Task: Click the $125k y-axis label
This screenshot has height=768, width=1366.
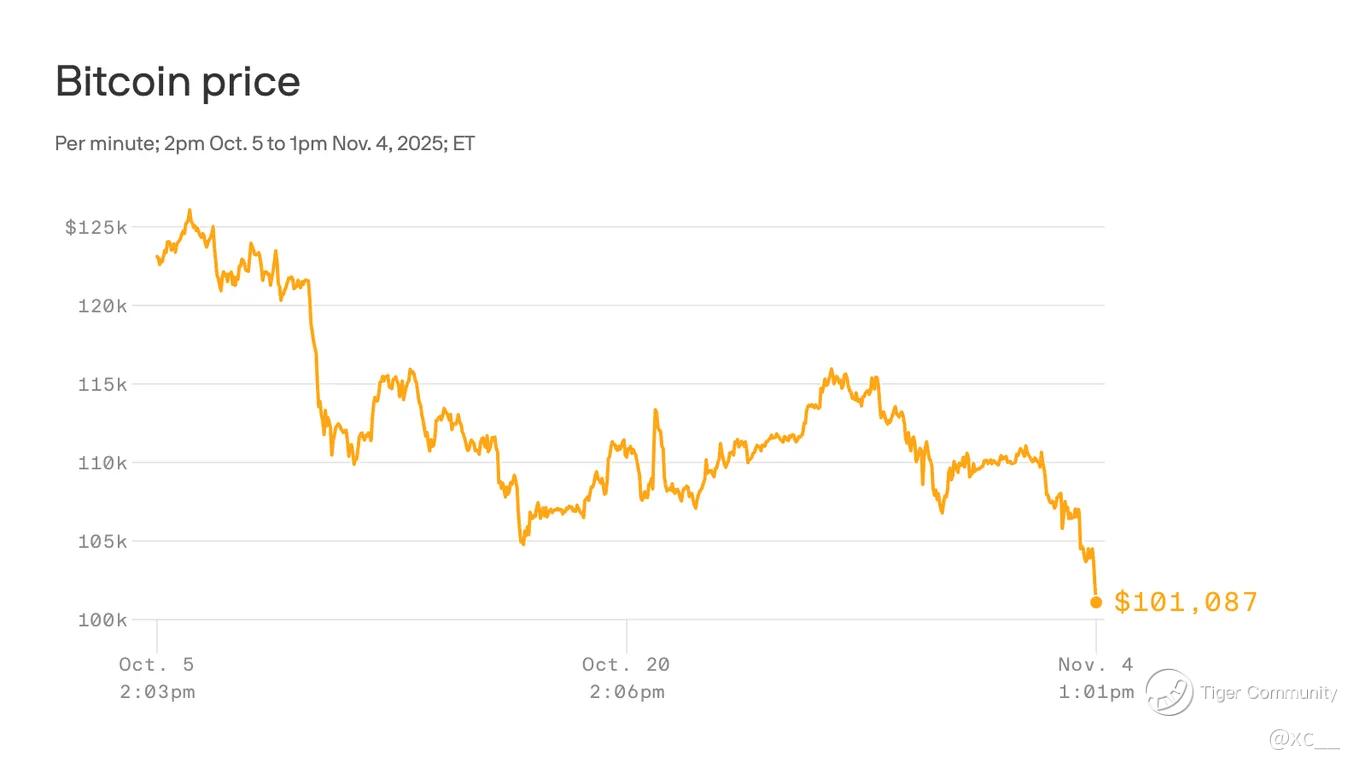Action: (x=96, y=227)
